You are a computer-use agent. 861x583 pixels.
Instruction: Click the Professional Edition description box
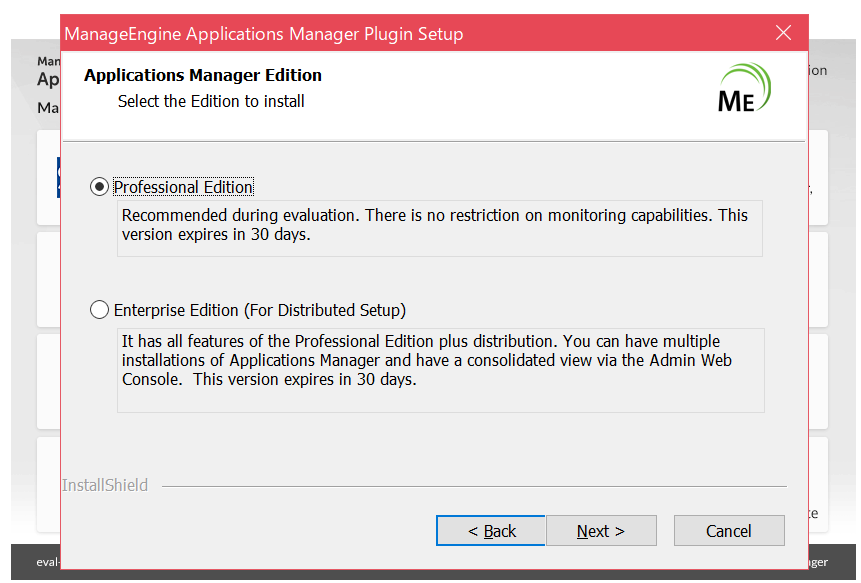point(439,228)
